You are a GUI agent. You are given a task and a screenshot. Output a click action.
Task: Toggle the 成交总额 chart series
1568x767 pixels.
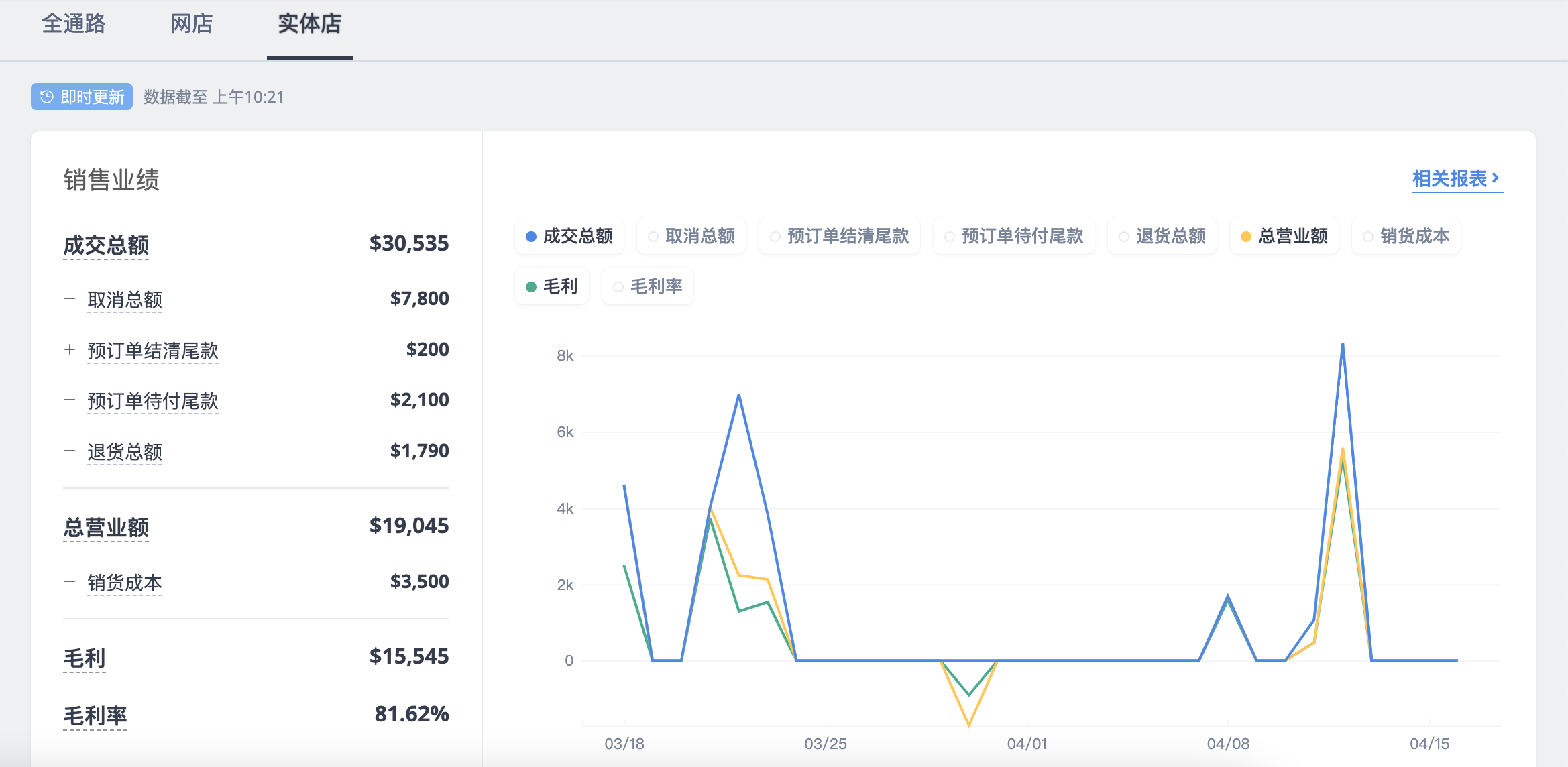point(569,236)
